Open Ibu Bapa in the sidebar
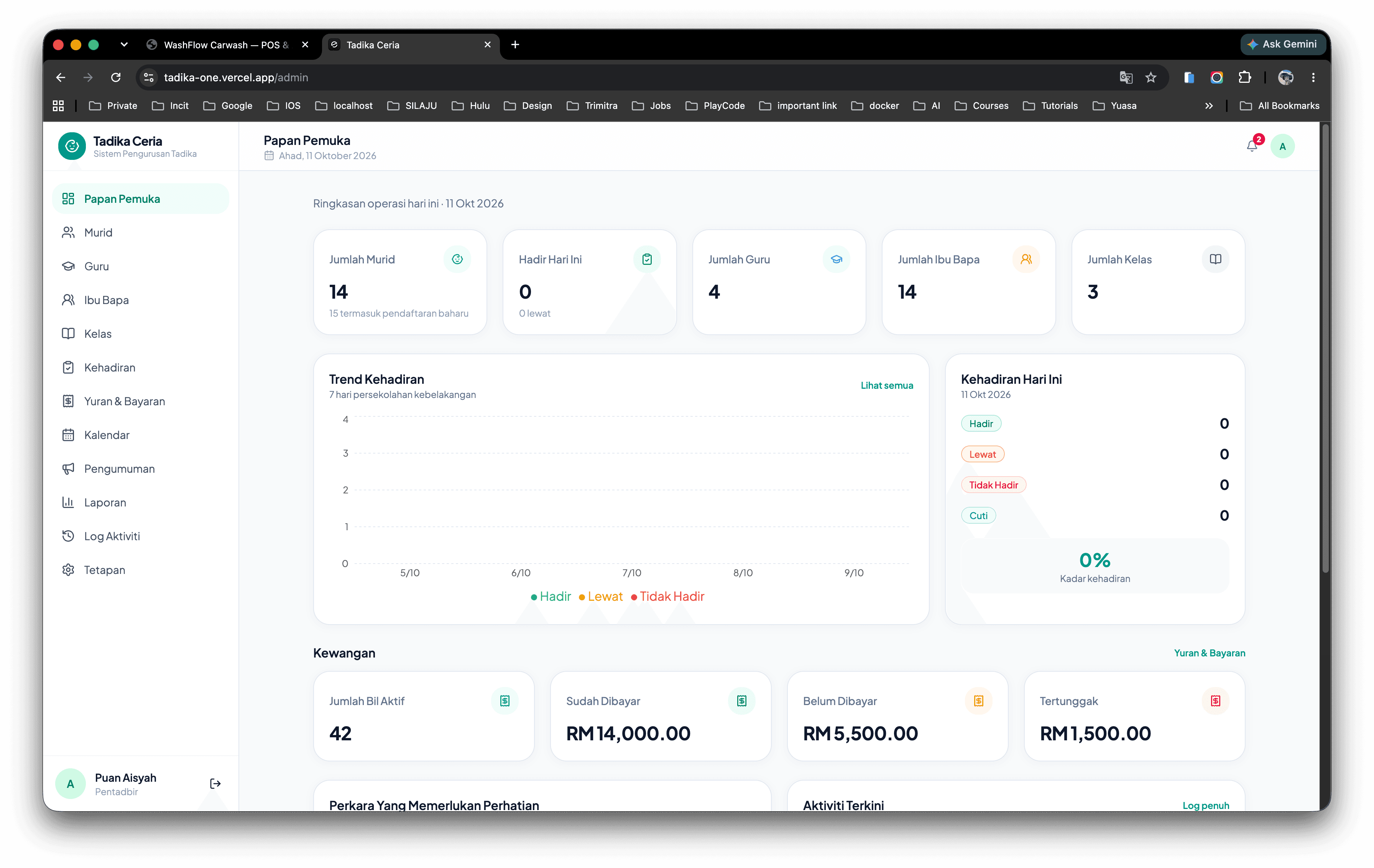This screenshot has height=868, width=1374. point(140,300)
